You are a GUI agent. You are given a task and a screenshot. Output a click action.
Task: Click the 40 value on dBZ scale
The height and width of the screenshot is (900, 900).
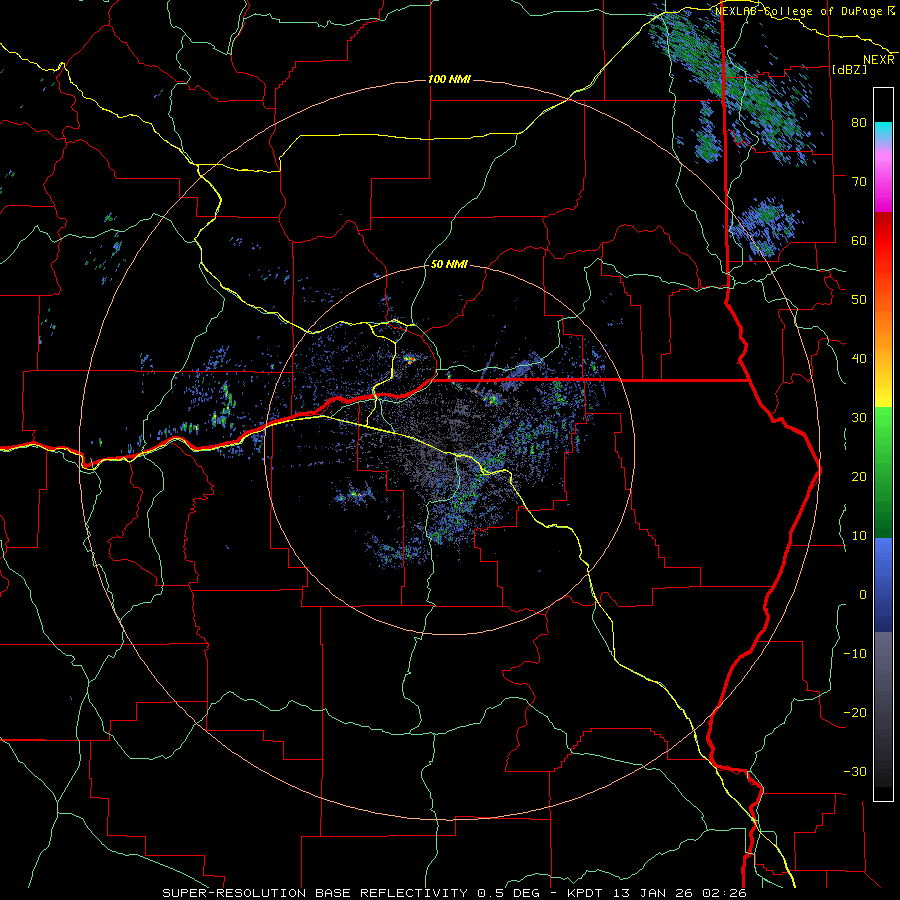click(x=859, y=359)
